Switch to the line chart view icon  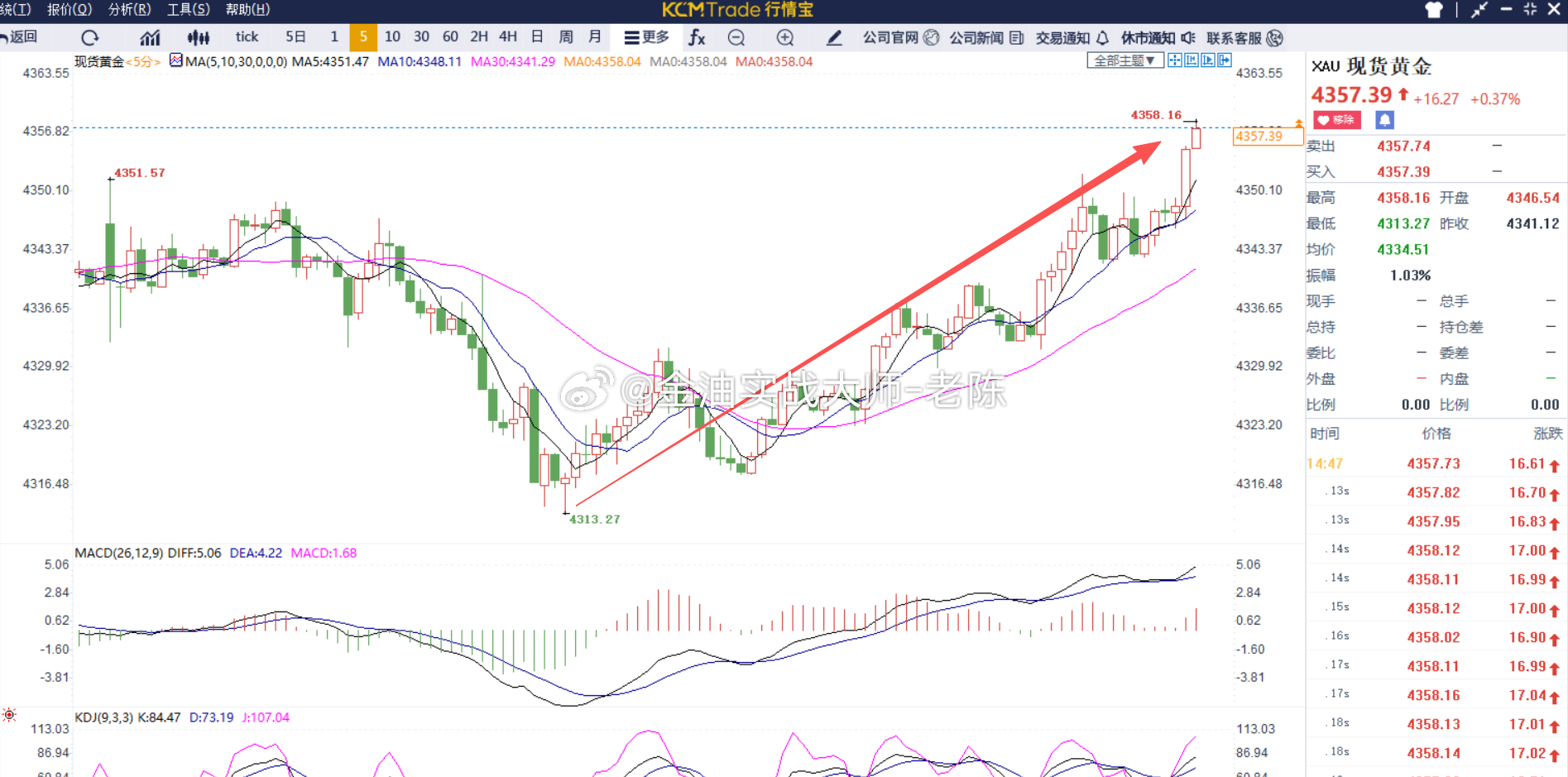(150, 37)
